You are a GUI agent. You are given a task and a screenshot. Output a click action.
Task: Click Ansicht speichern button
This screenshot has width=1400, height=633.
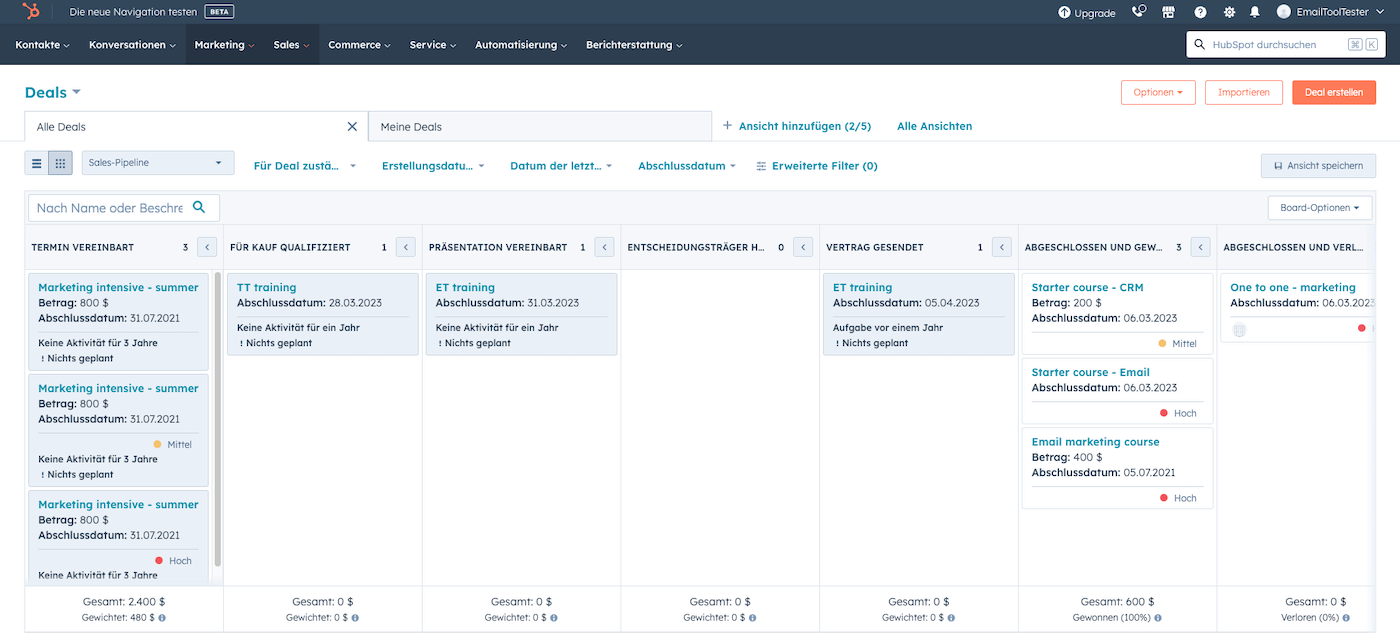1318,166
